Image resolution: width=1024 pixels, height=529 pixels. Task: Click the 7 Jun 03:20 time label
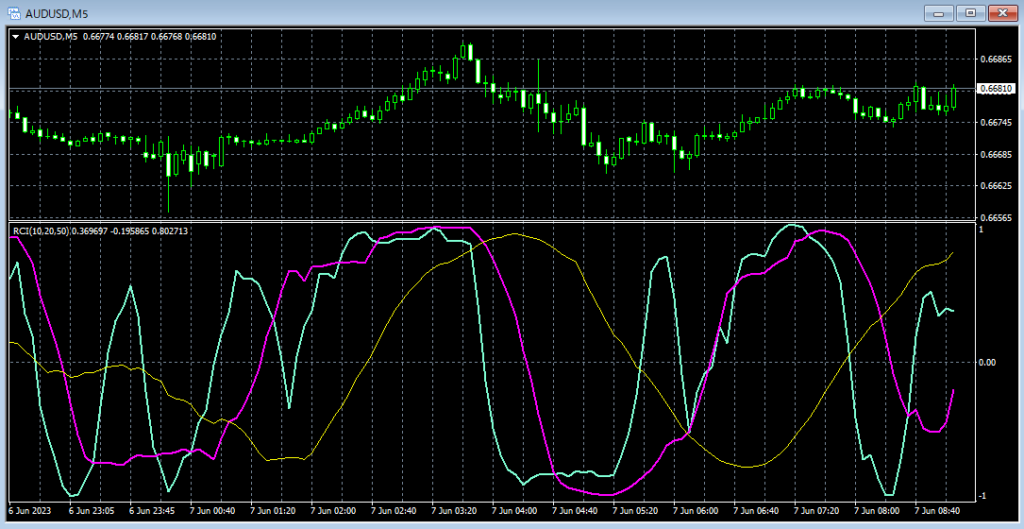455,511
